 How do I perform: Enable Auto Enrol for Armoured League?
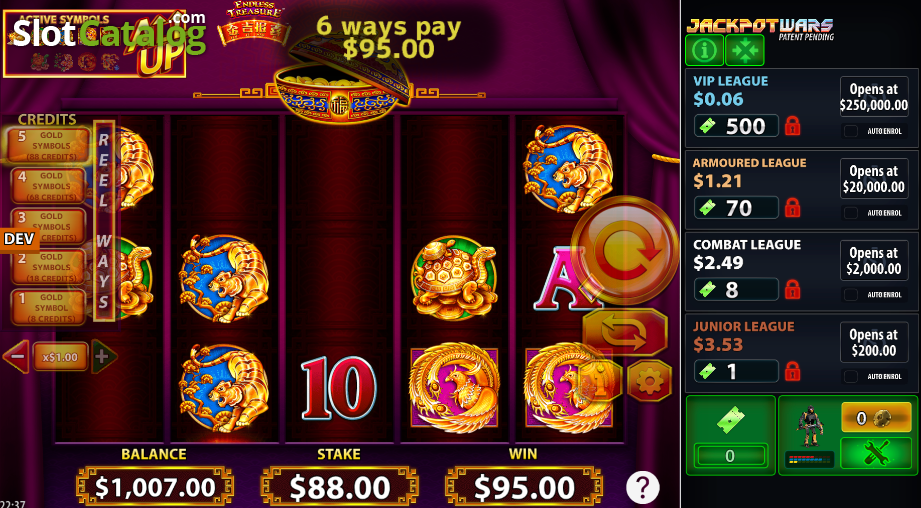coord(851,213)
